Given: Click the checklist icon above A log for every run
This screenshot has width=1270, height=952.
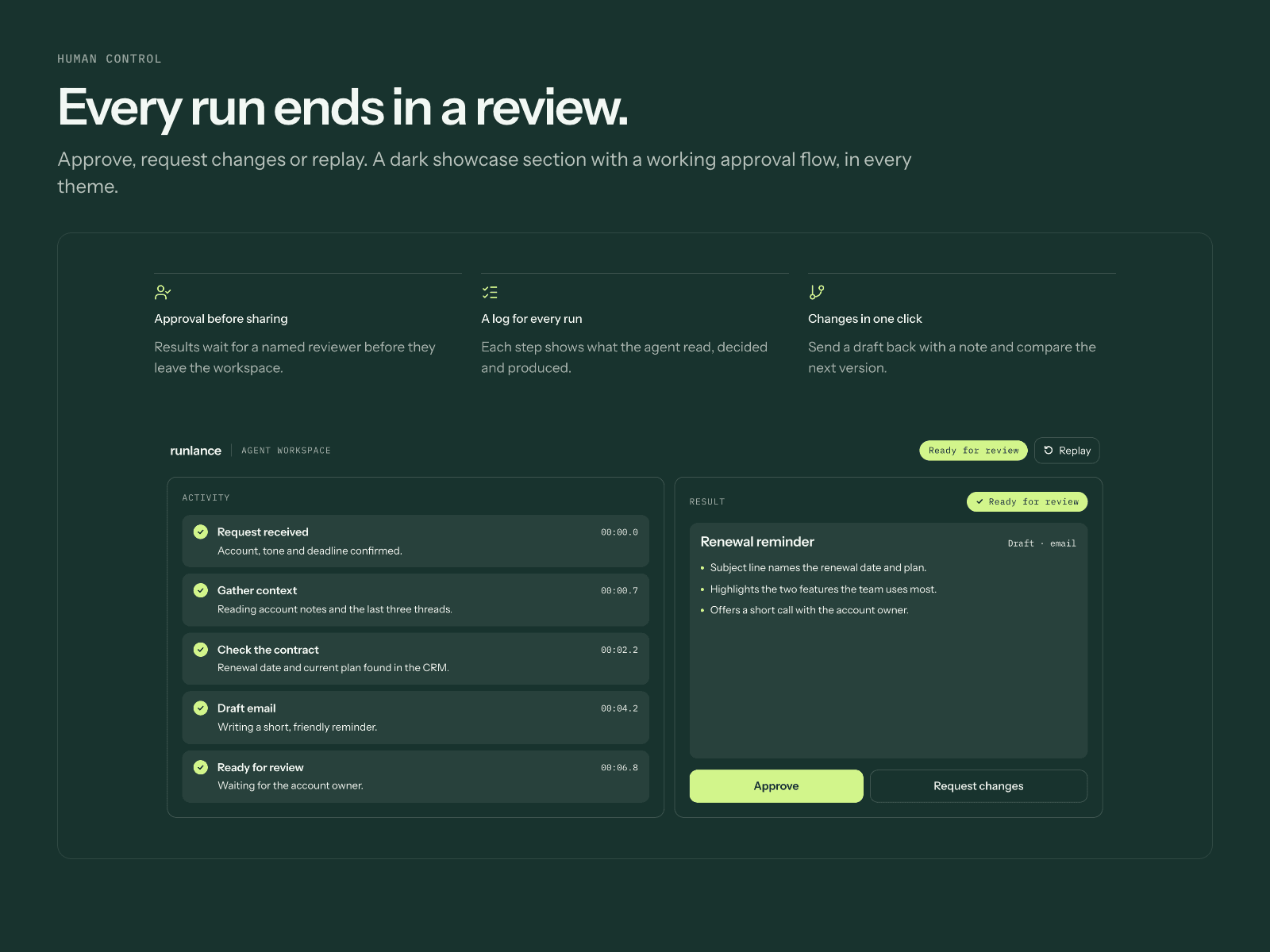Looking at the screenshot, I should click(x=490, y=293).
